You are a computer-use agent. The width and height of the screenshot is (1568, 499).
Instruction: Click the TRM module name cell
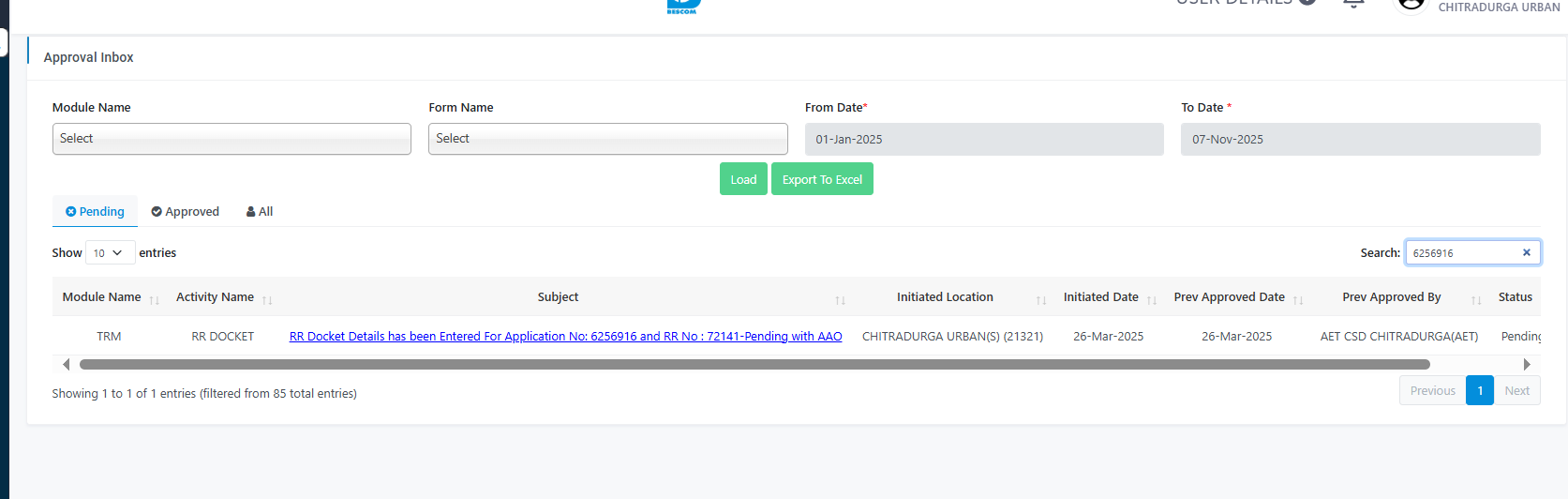point(109,336)
